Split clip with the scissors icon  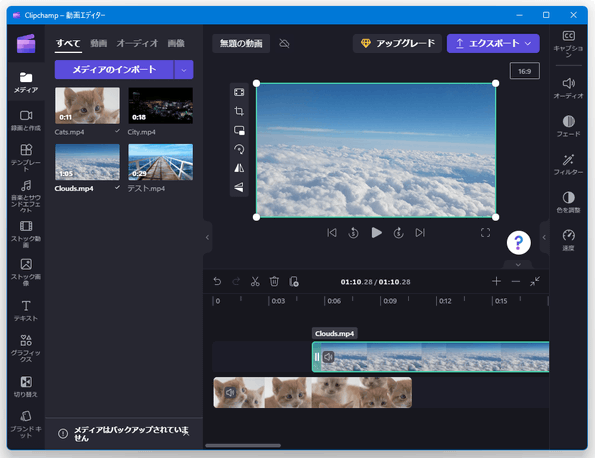coord(255,282)
